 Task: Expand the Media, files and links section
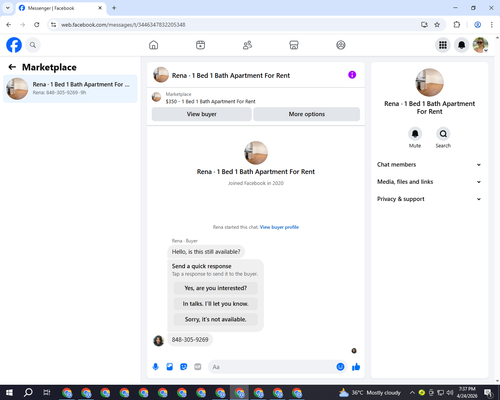click(x=429, y=182)
